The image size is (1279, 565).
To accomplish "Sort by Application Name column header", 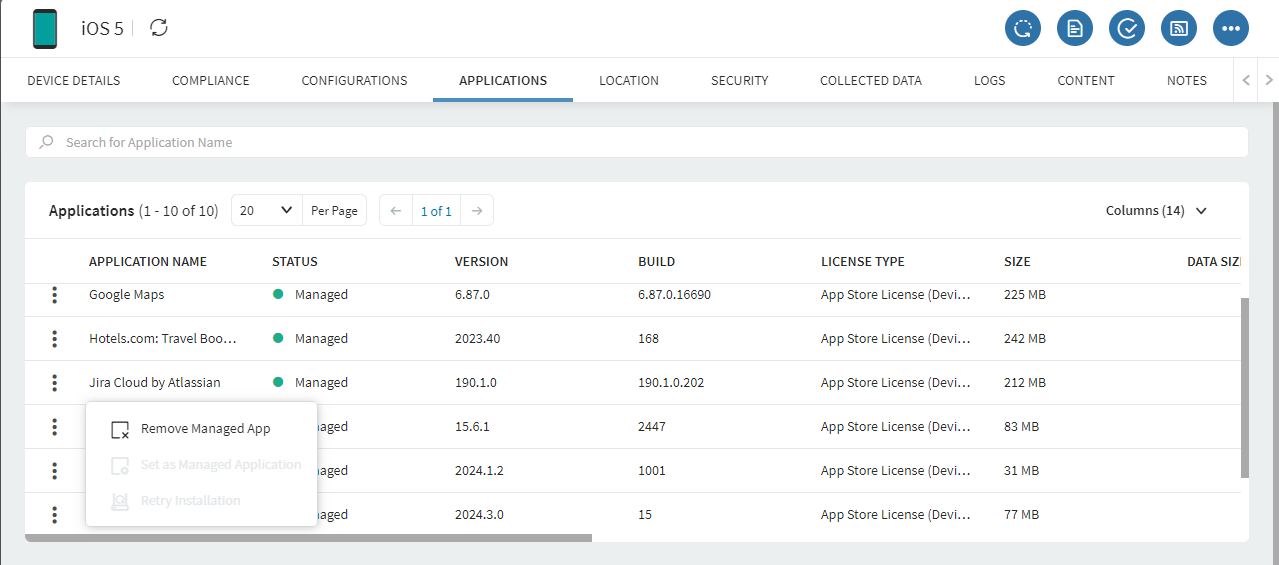I will [148, 262].
